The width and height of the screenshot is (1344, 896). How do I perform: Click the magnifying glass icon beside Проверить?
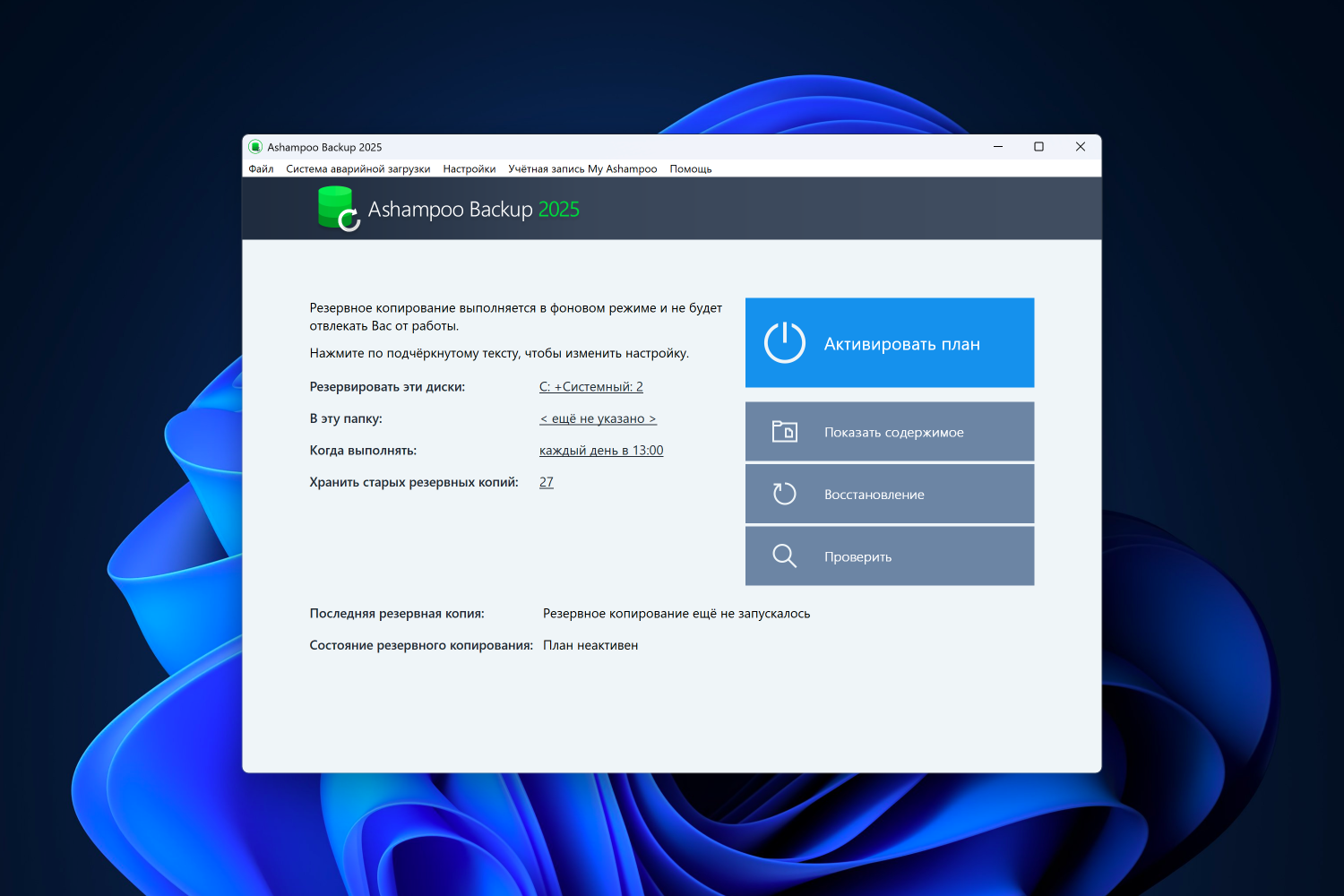pos(785,556)
